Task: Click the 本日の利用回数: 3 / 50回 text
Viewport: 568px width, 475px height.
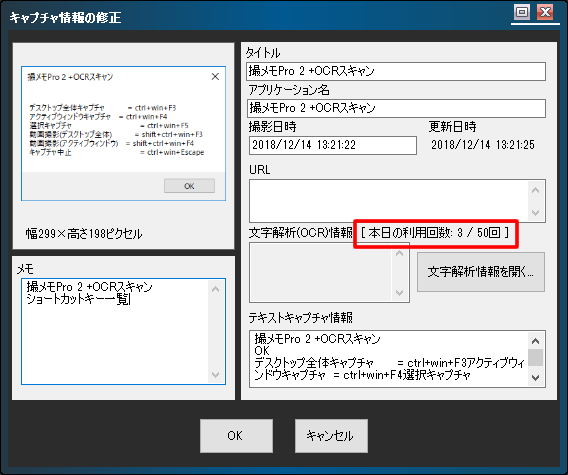Action: pos(435,233)
